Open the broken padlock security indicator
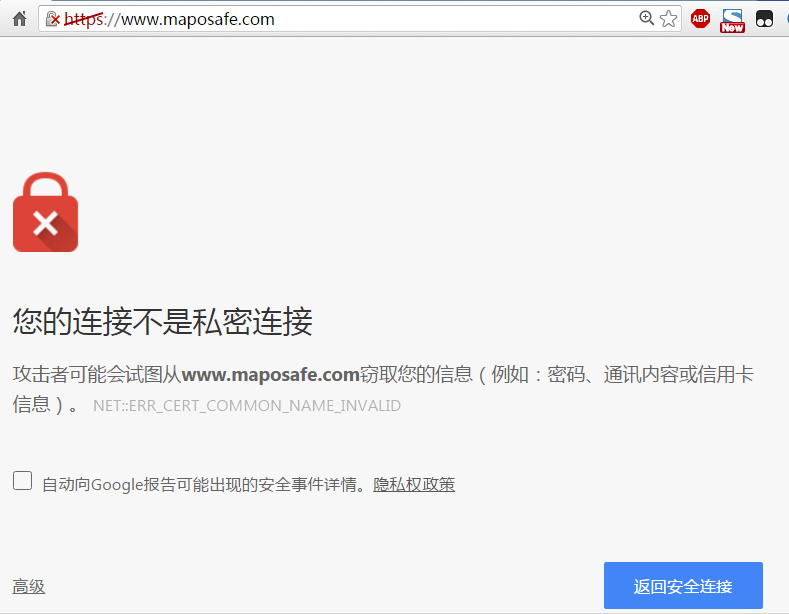This screenshot has width=789, height=614. point(53,19)
